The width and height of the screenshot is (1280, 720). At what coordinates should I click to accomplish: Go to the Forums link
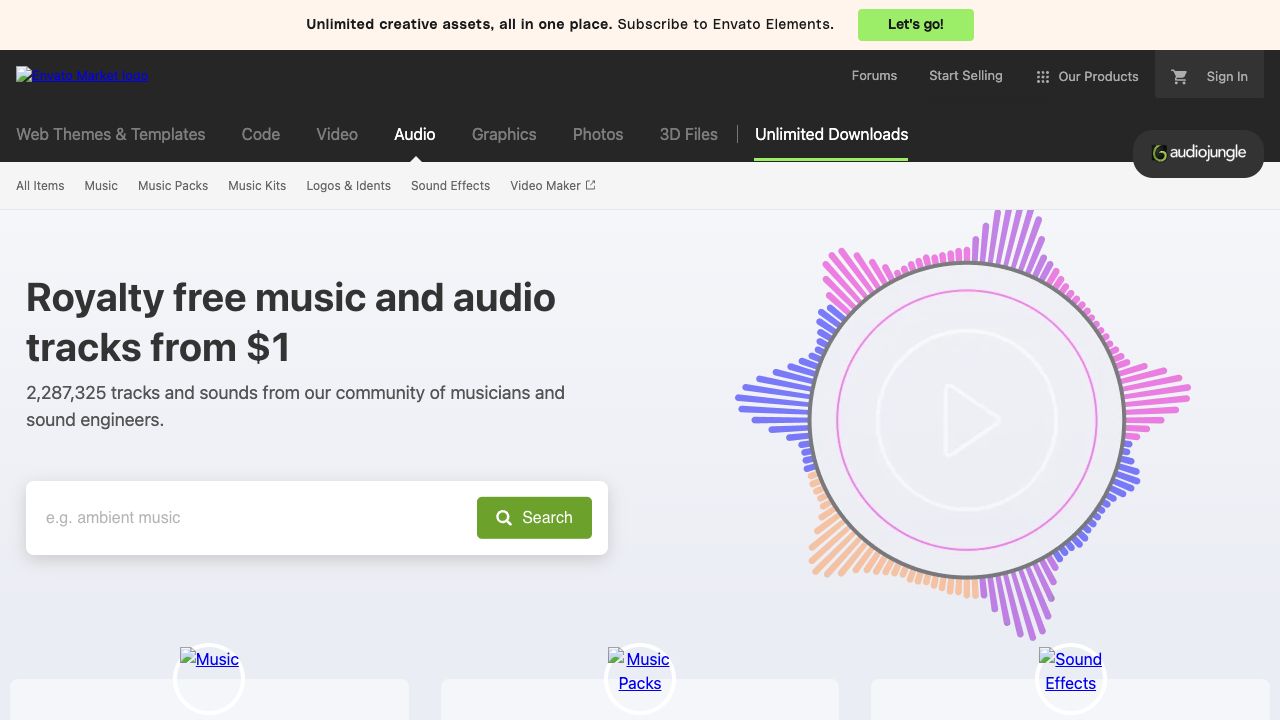[874, 76]
